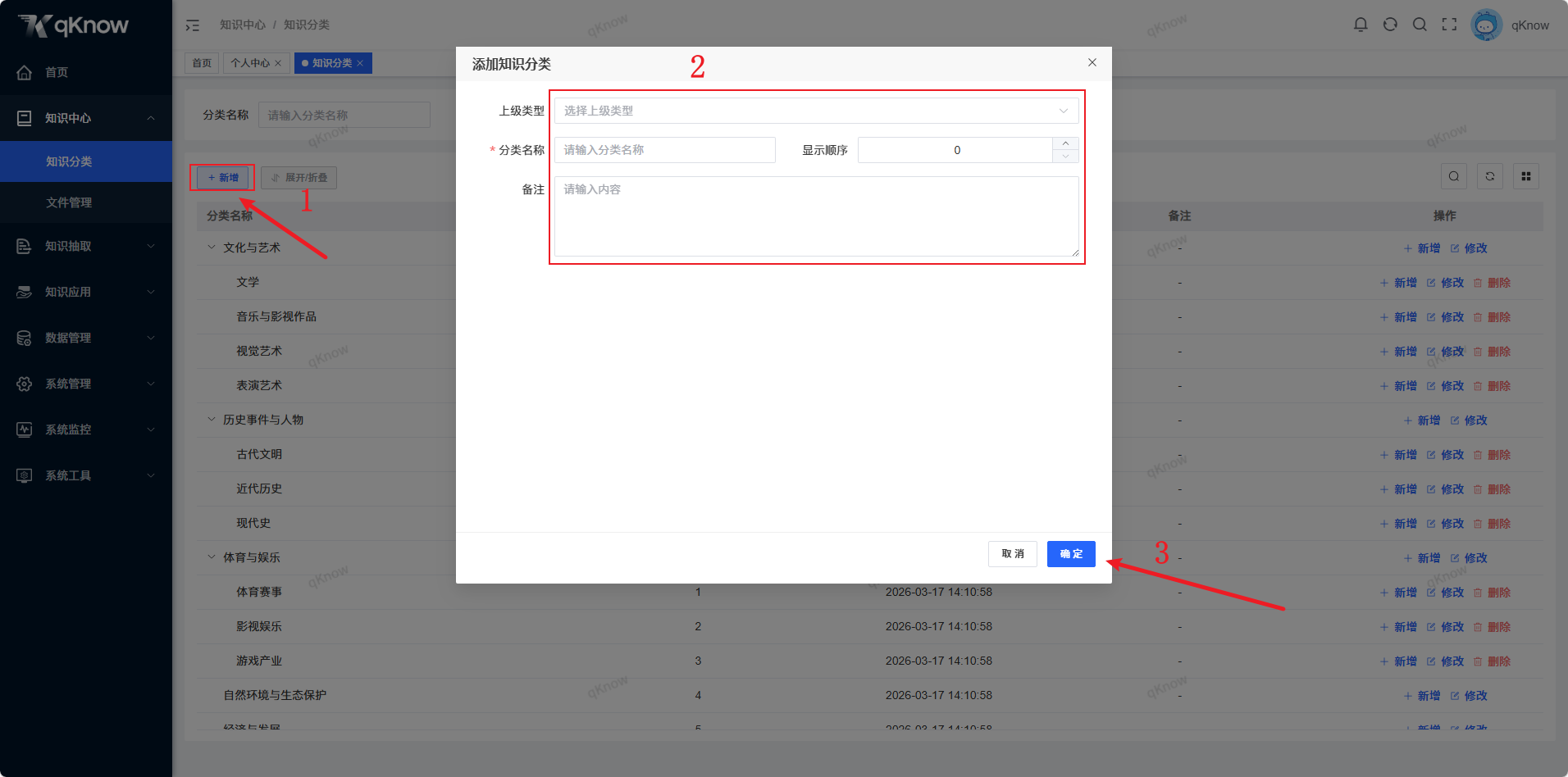Viewport: 1568px width, 777px height.
Task: Click the 显示顺序 number field
Action: tap(956, 150)
